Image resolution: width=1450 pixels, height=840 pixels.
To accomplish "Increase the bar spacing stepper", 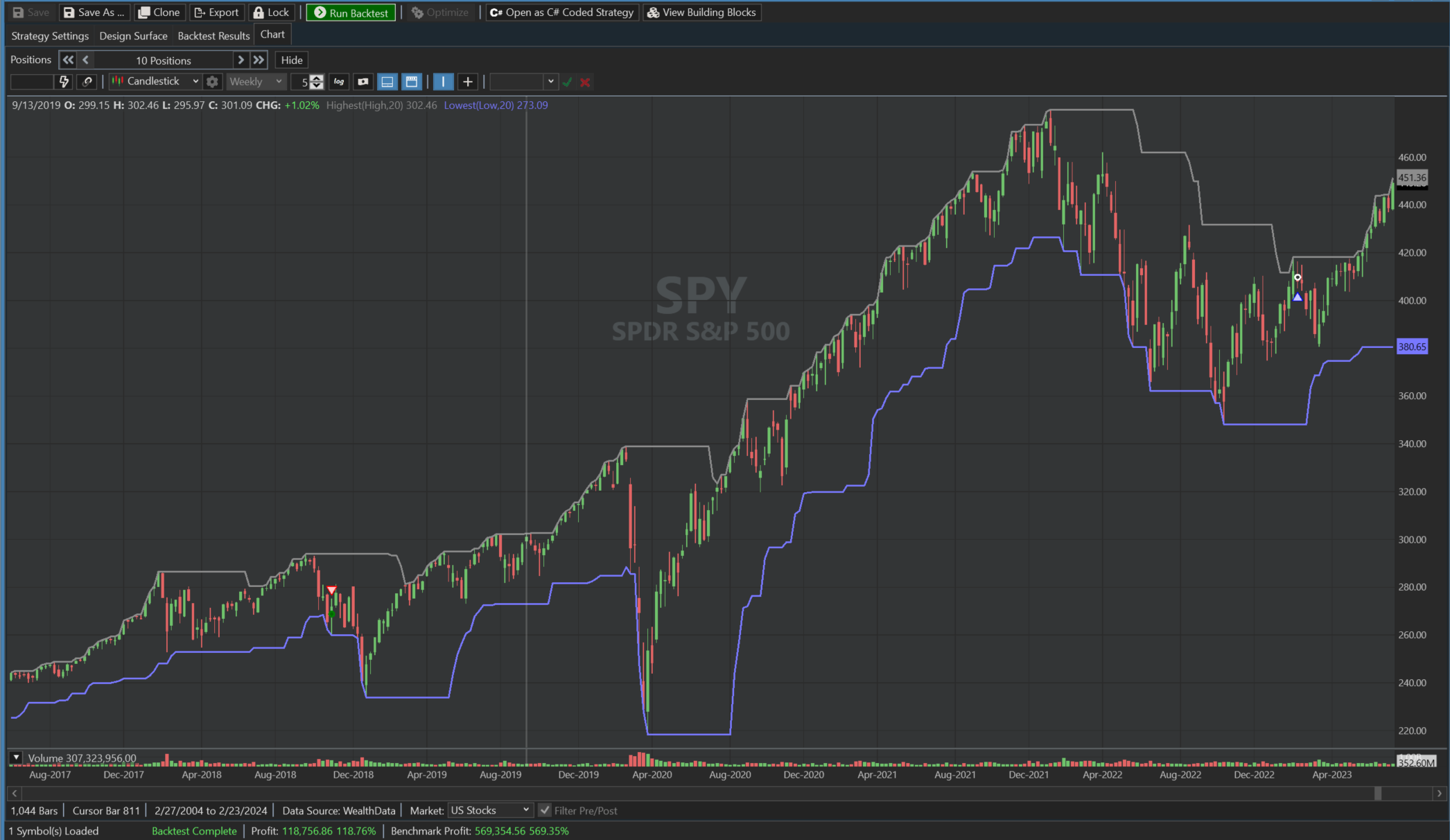I will point(317,78).
